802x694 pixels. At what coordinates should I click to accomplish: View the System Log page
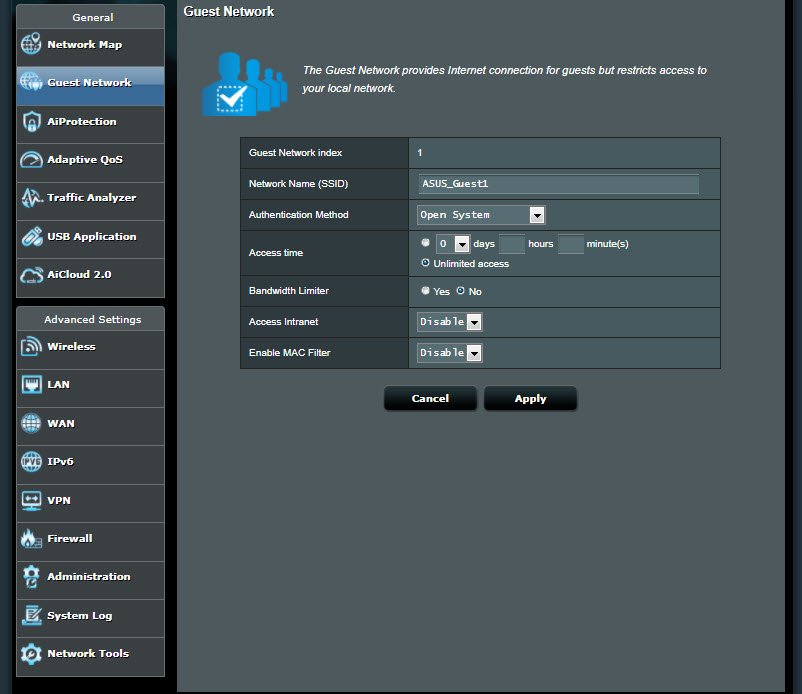click(x=91, y=616)
